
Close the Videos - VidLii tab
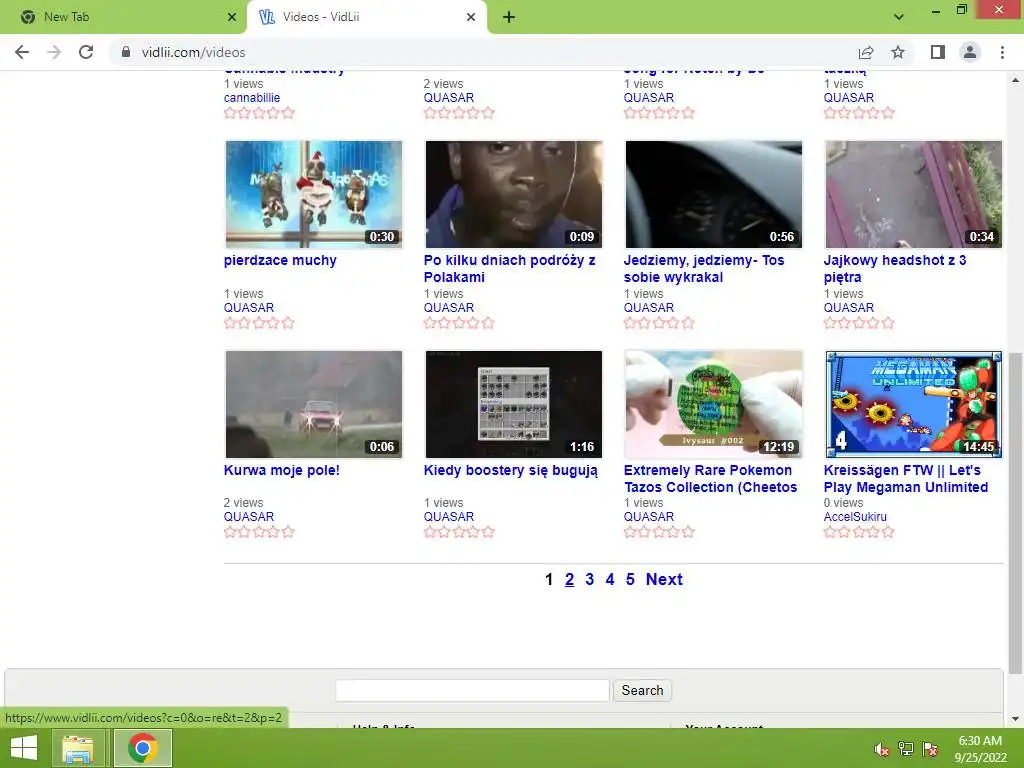[471, 17]
